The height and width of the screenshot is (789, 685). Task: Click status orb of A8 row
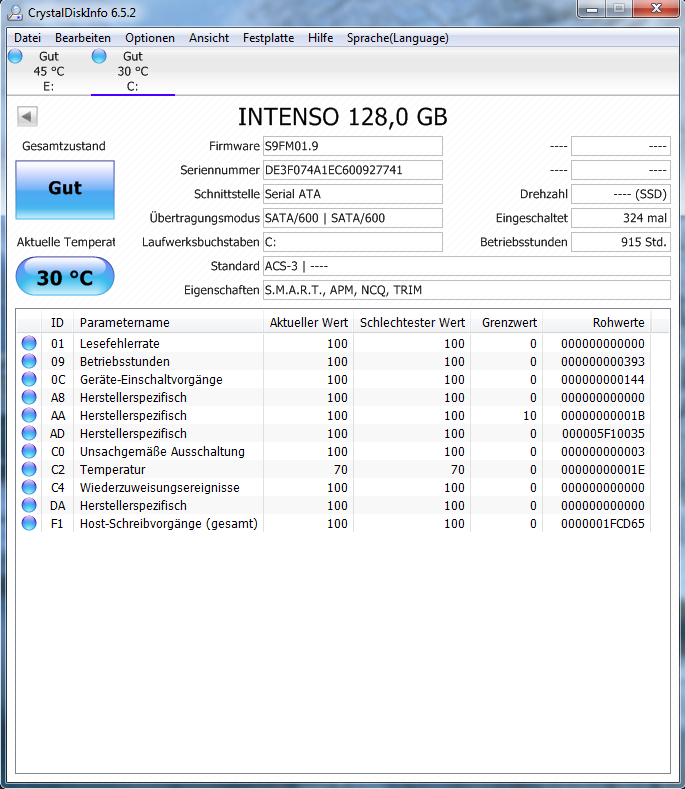29,398
